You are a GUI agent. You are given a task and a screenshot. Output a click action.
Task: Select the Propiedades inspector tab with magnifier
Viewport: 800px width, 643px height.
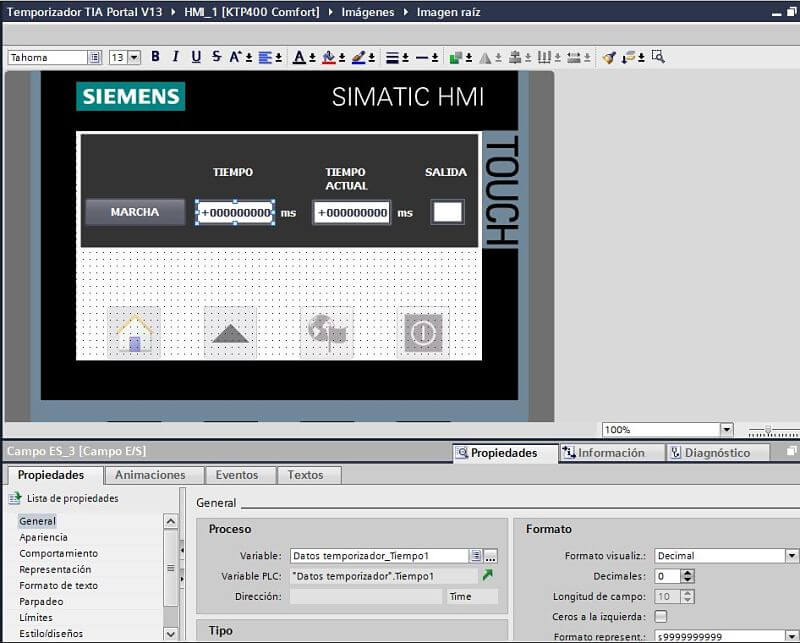[x=504, y=453]
